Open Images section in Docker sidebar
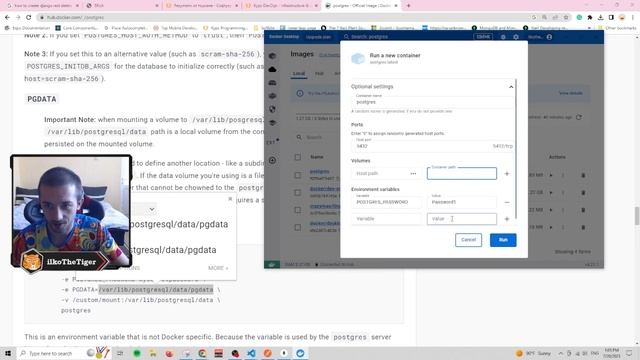 coord(272,69)
